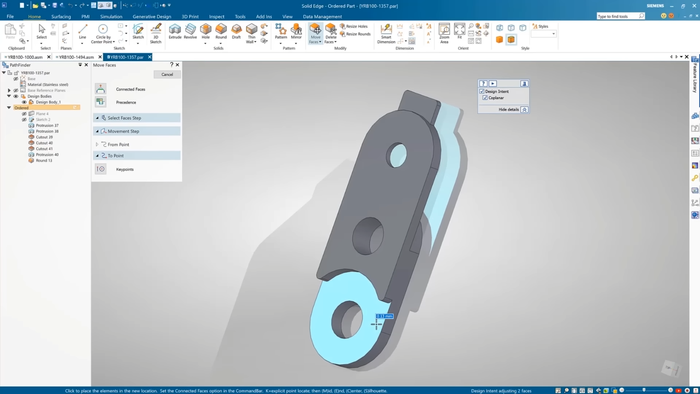Click Hide details in Design Intent panel
This screenshot has width=700, height=394.
pyautogui.click(x=508, y=109)
